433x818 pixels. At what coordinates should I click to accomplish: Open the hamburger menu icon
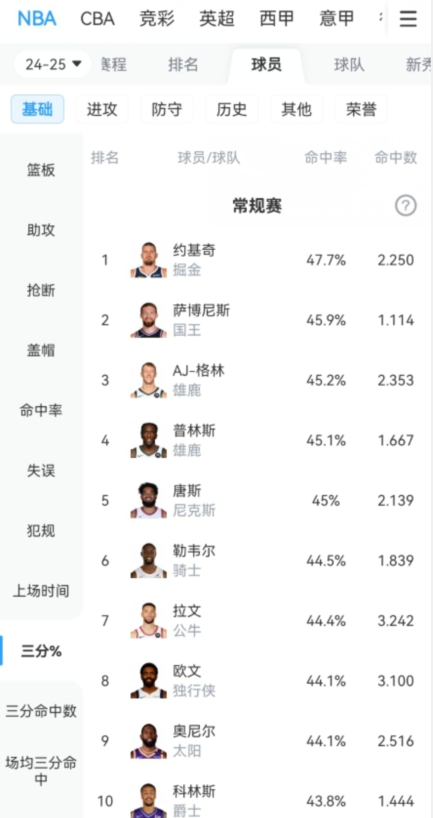tap(408, 19)
